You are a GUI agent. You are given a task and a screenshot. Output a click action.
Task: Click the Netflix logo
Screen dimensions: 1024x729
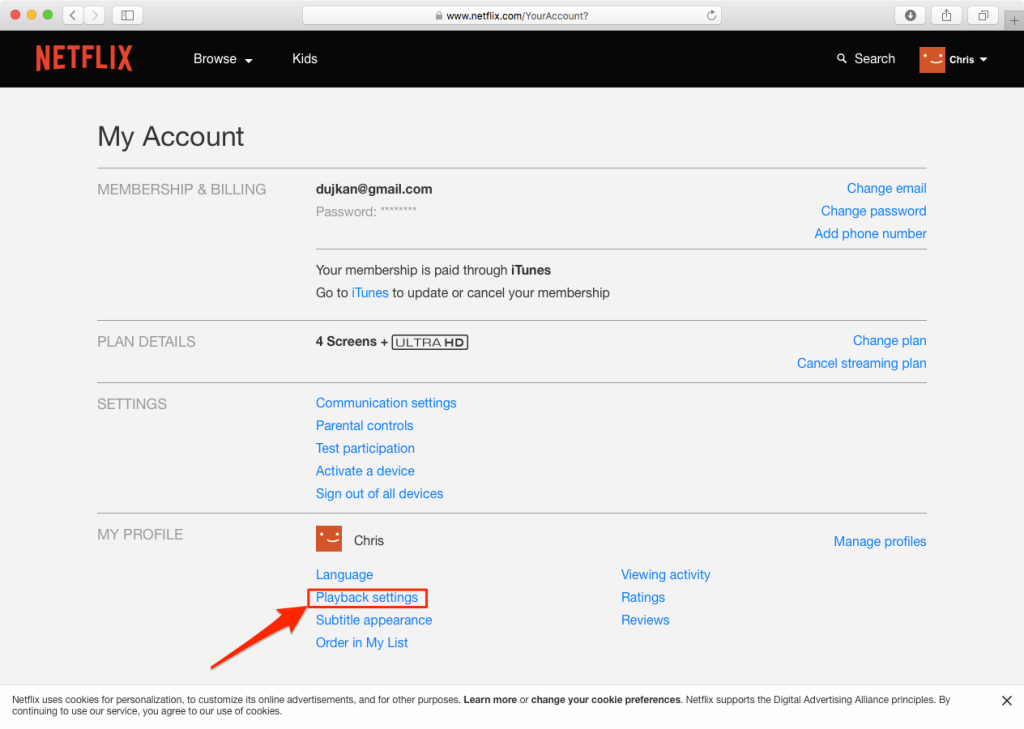pos(84,58)
